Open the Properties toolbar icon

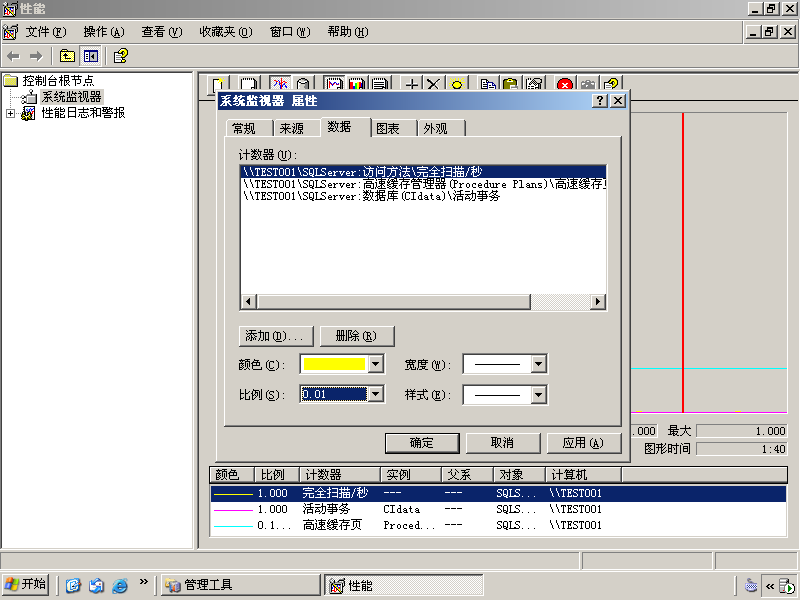pyautogui.click(x=534, y=84)
